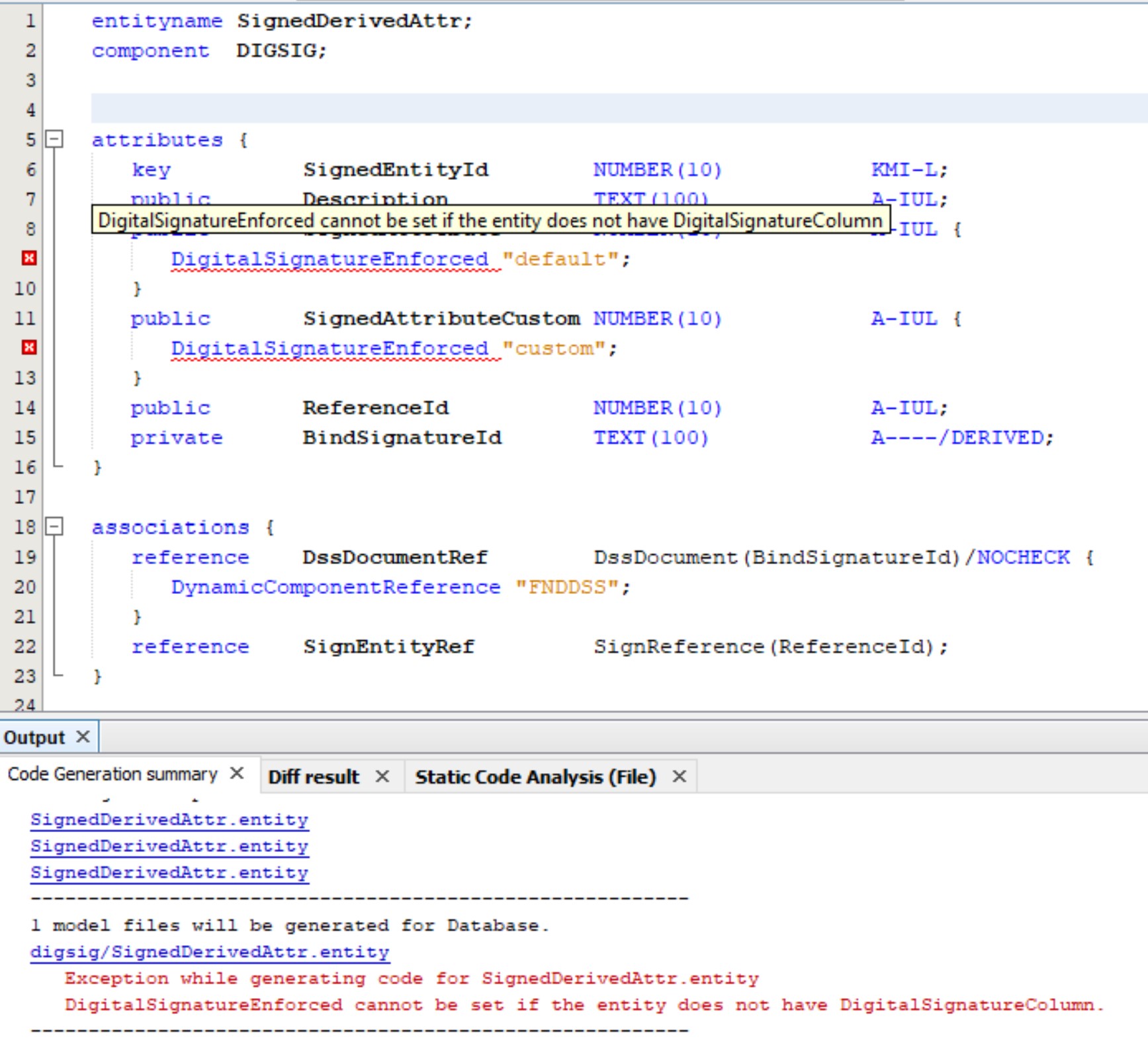The width and height of the screenshot is (1148, 1045).
Task: Place cursor on BindSignatureId attribute
Action: point(401,438)
